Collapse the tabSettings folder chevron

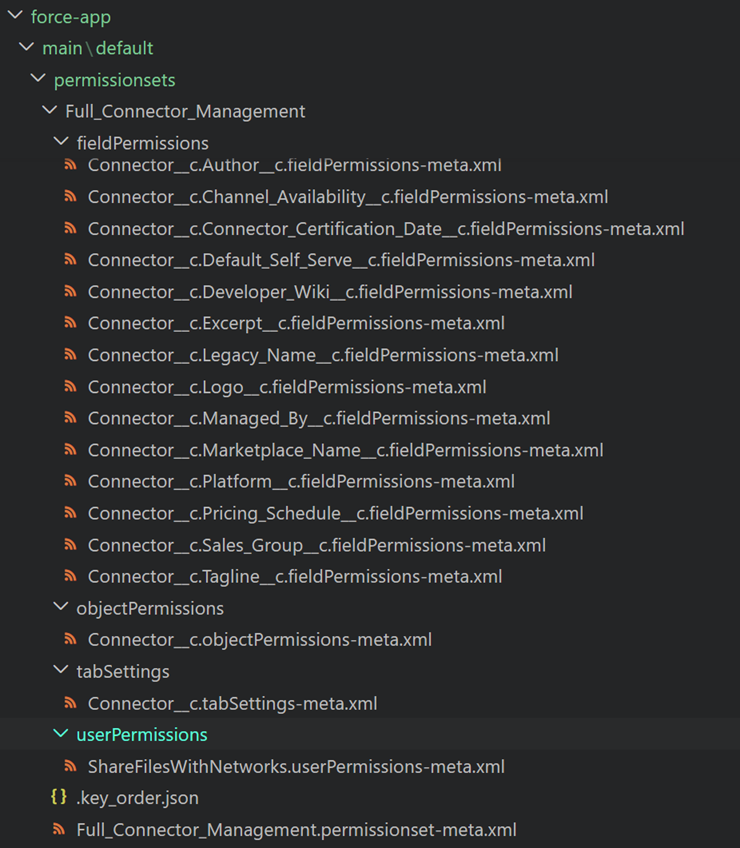click(x=61, y=670)
